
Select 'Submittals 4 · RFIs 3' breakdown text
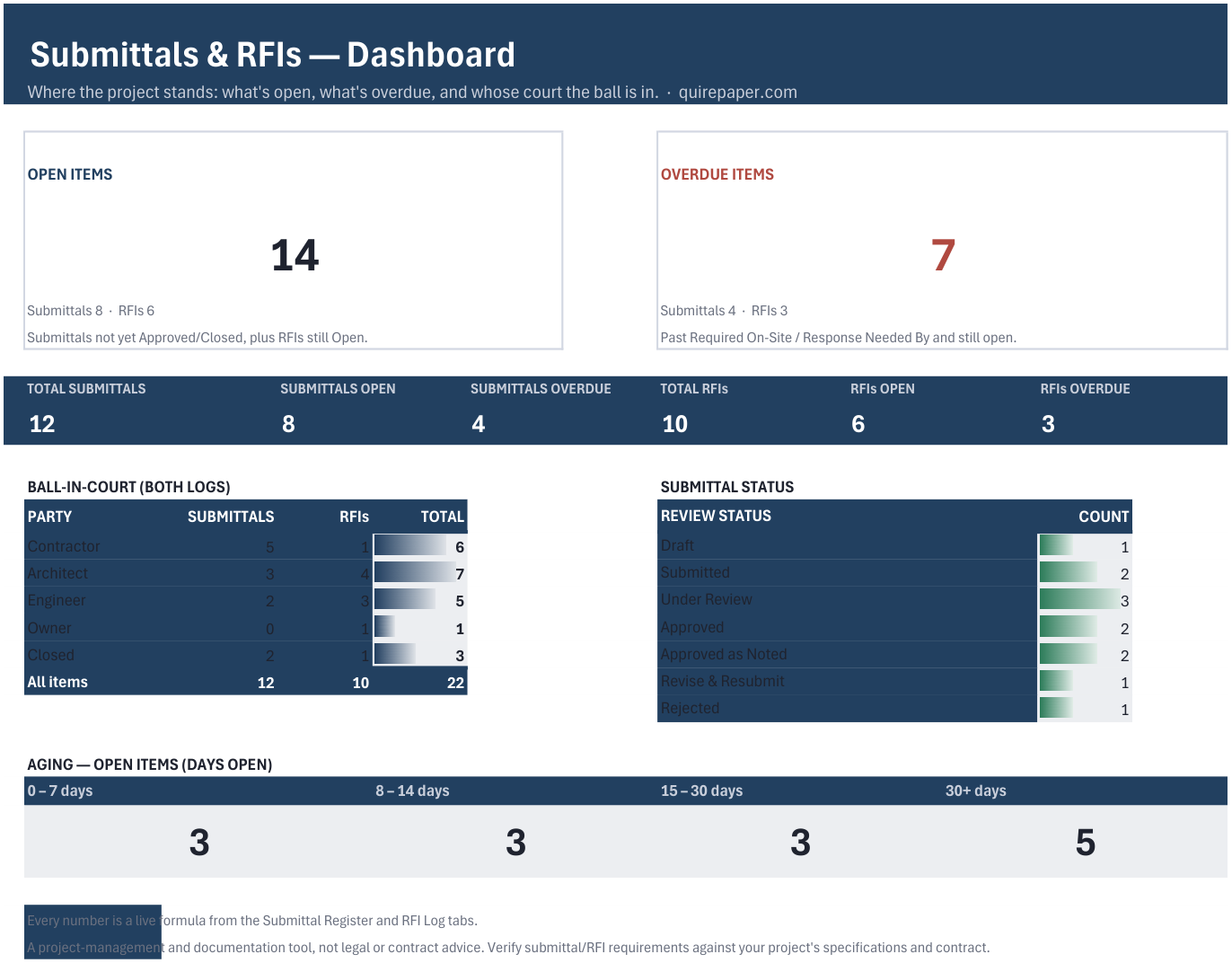[724, 311]
